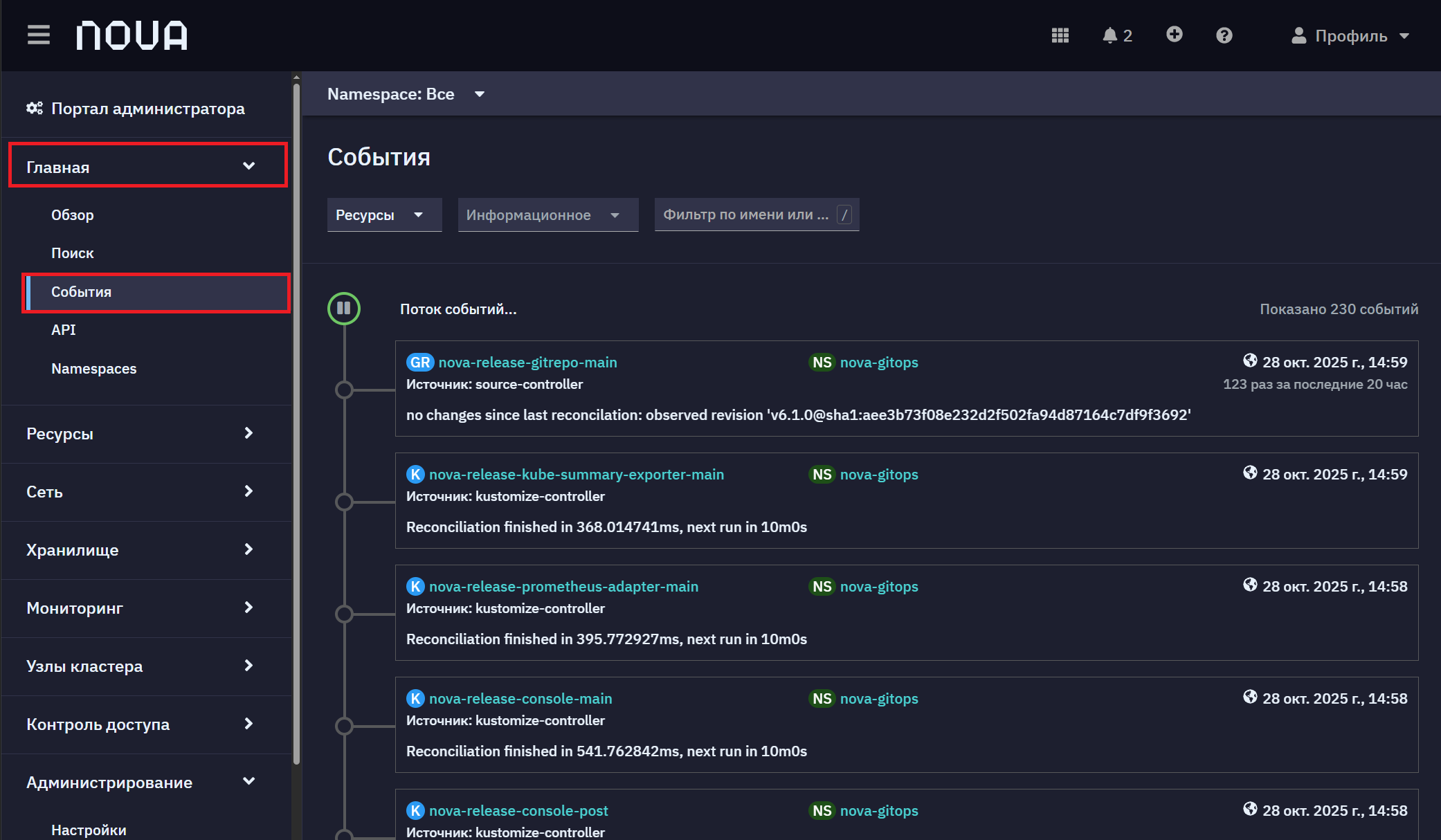Image resolution: width=1441 pixels, height=840 pixels.
Task: Go to Обзор page
Action: 73,214
